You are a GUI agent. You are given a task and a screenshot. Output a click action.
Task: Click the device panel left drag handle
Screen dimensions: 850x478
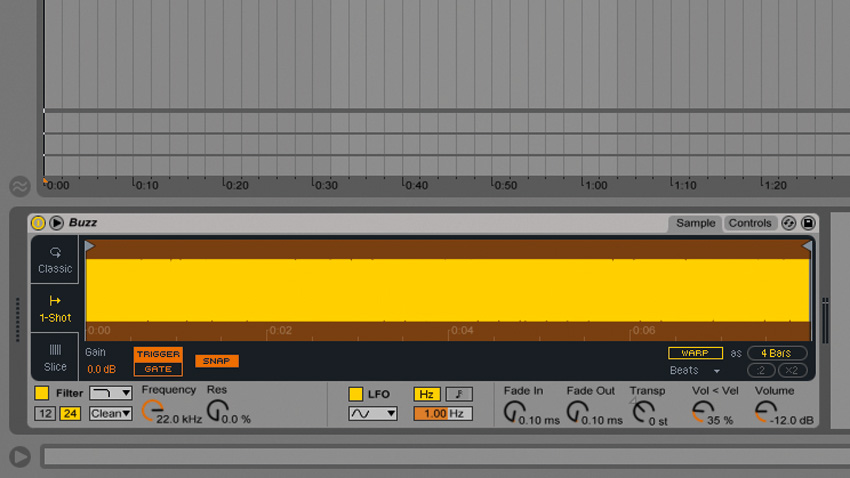tap(17, 320)
